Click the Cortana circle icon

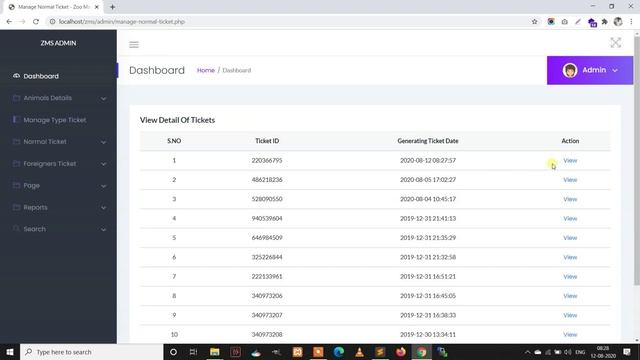click(x=173, y=352)
